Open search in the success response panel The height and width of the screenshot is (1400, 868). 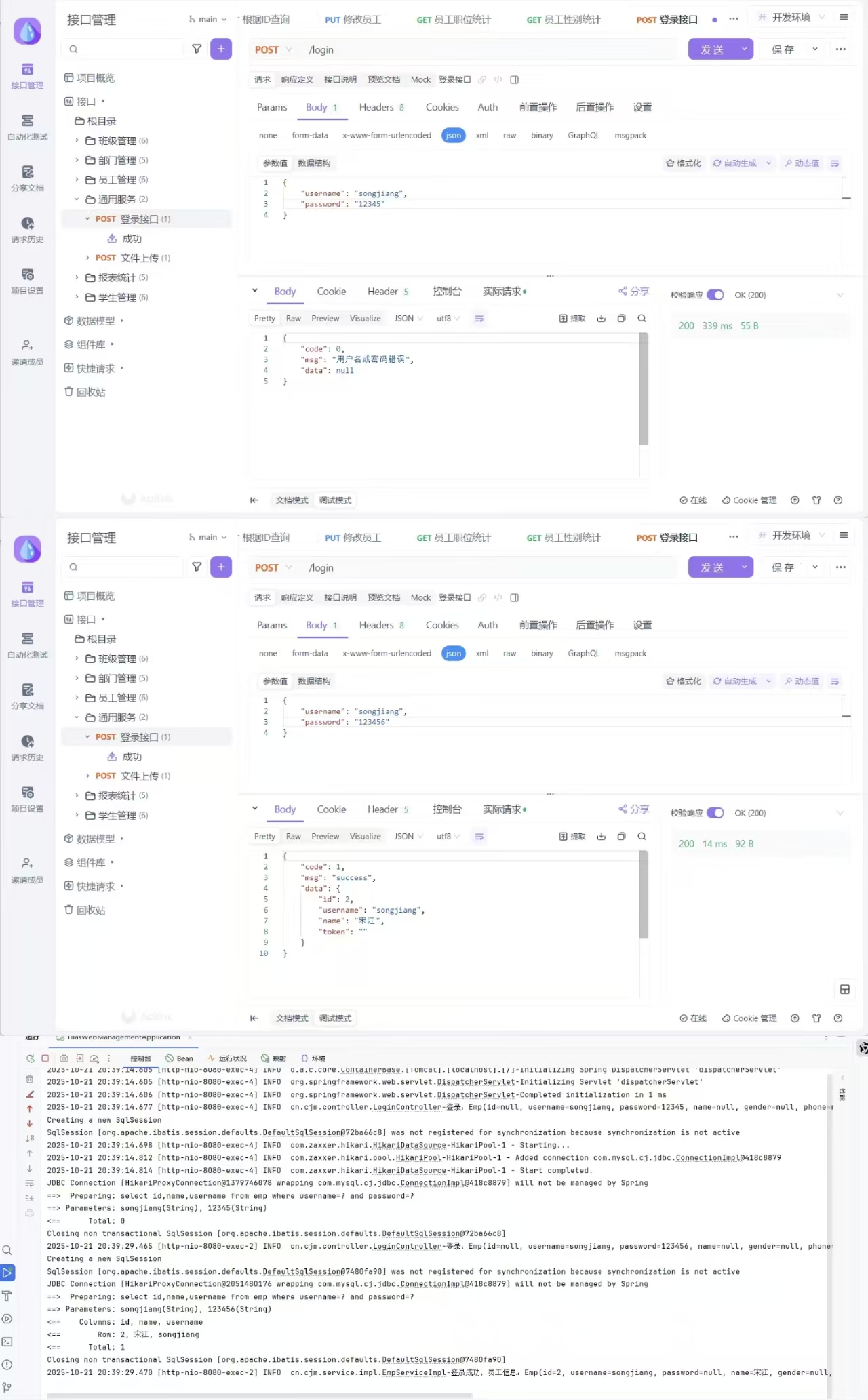(642, 837)
